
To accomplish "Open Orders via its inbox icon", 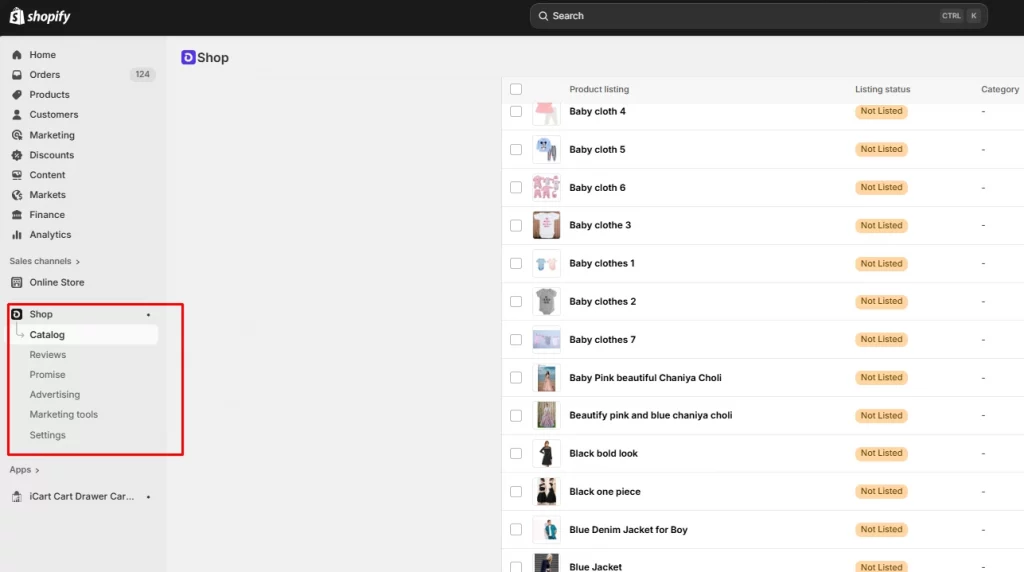I will click(x=17, y=75).
